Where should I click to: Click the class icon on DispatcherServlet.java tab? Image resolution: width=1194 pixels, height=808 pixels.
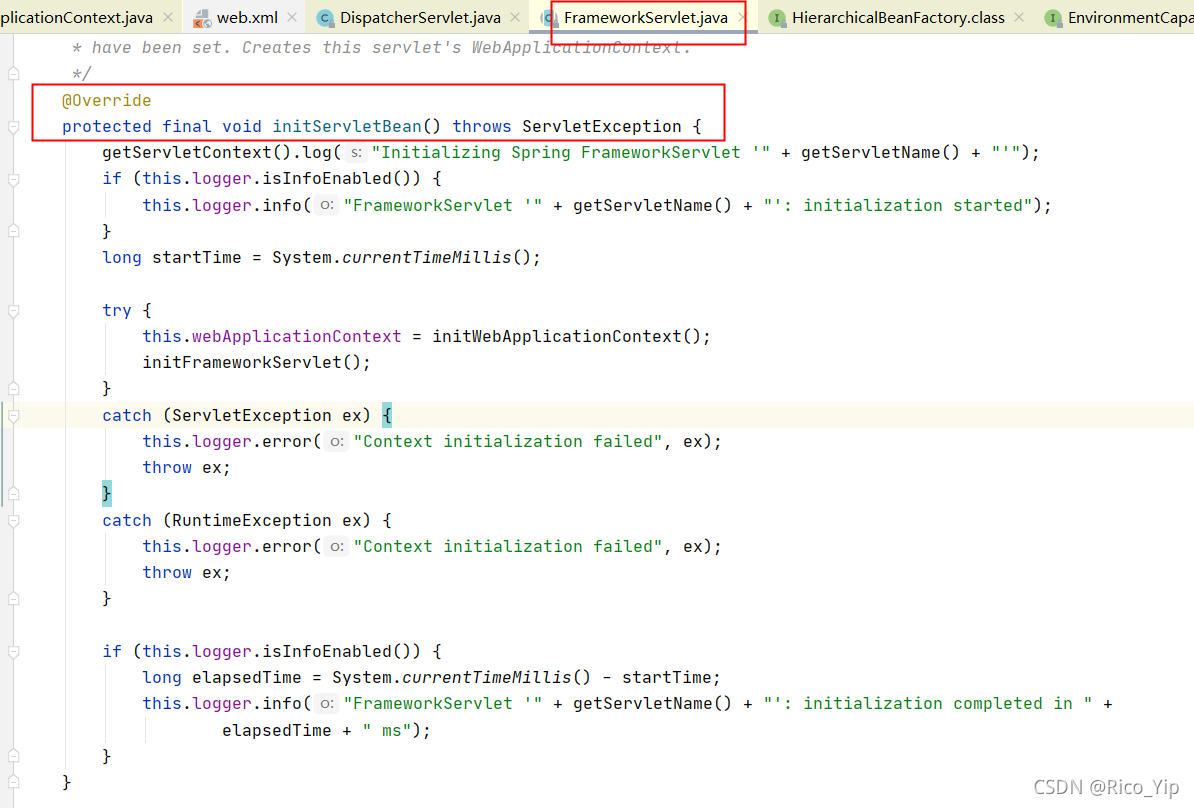coord(325,18)
